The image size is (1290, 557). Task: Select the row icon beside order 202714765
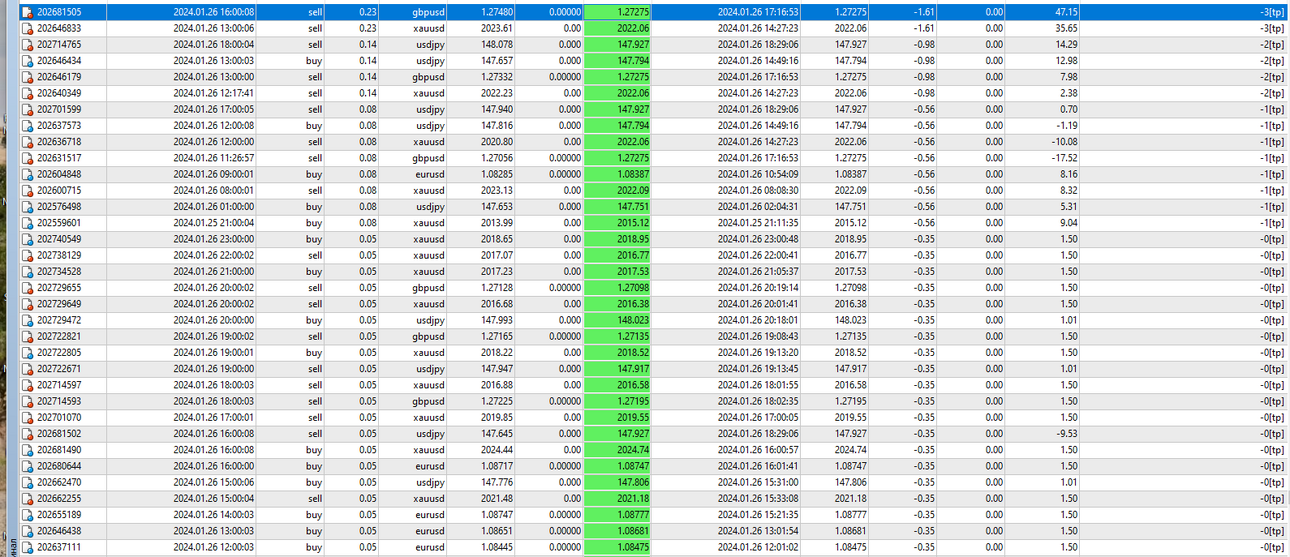pyautogui.click(x=27, y=45)
